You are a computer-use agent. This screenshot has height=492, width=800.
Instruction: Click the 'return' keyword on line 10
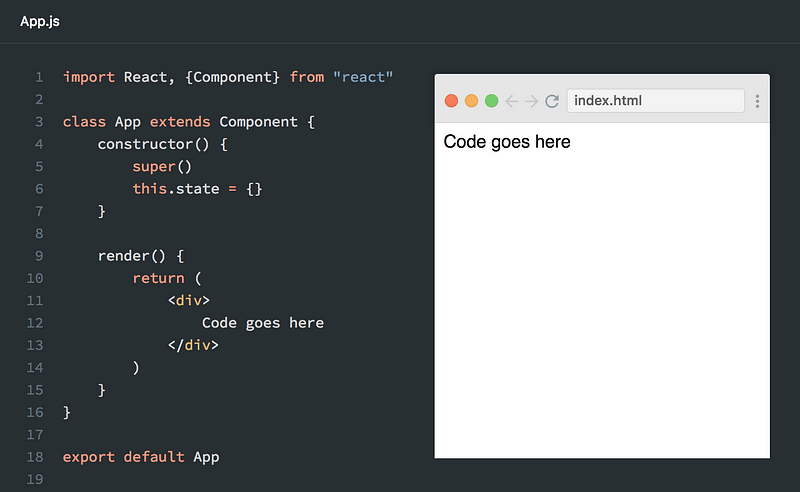[x=158, y=278]
